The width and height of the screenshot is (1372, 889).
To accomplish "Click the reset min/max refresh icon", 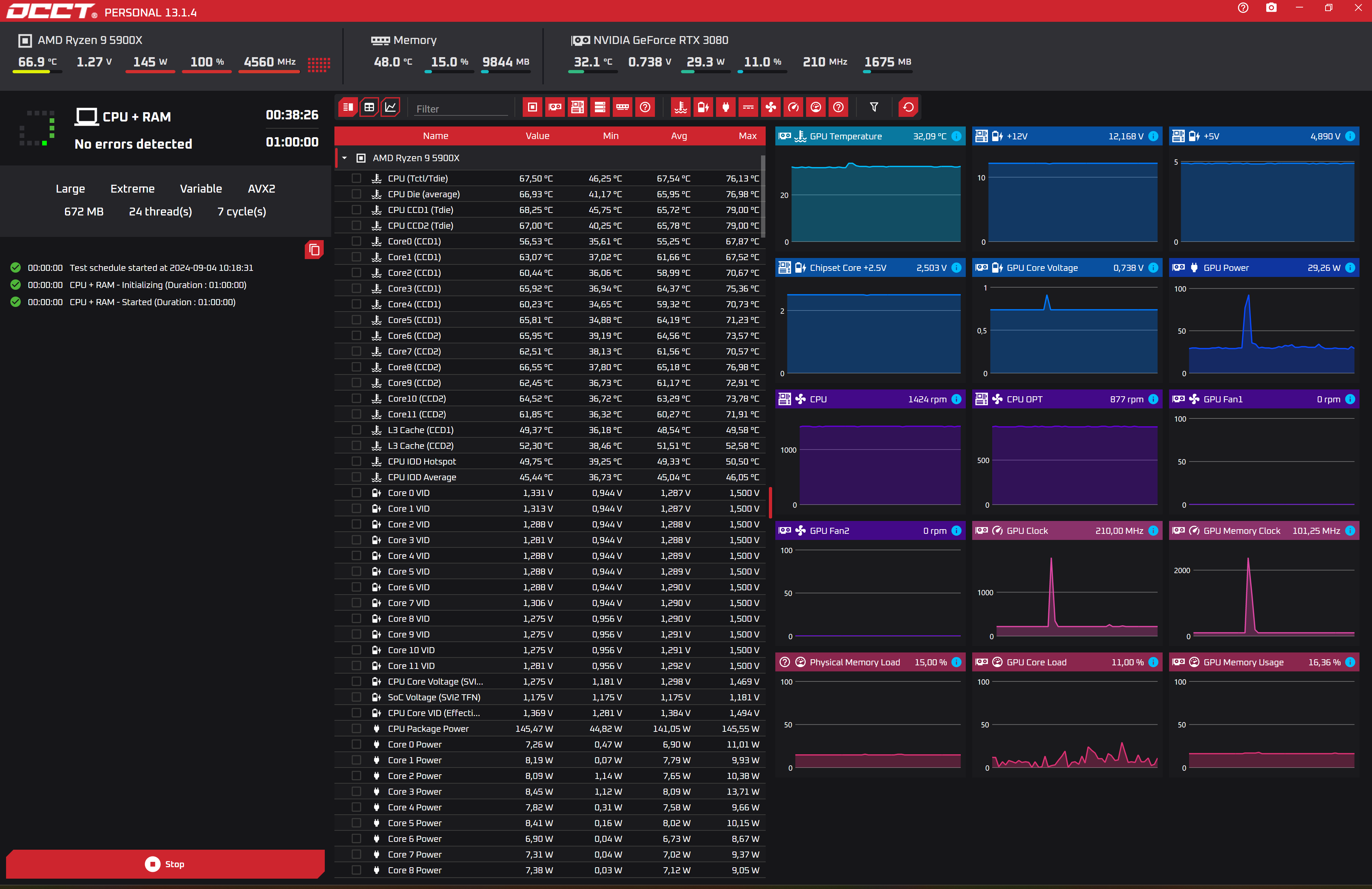I will (x=908, y=107).
